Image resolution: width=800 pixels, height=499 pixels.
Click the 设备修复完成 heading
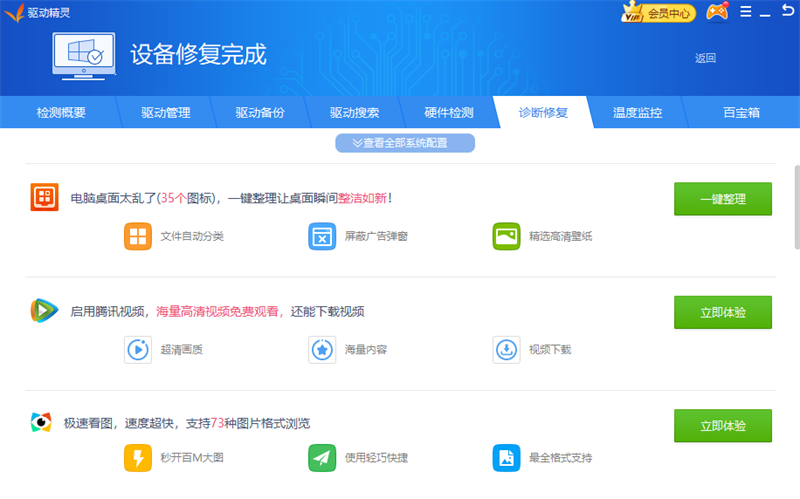[x=198, y=54]
